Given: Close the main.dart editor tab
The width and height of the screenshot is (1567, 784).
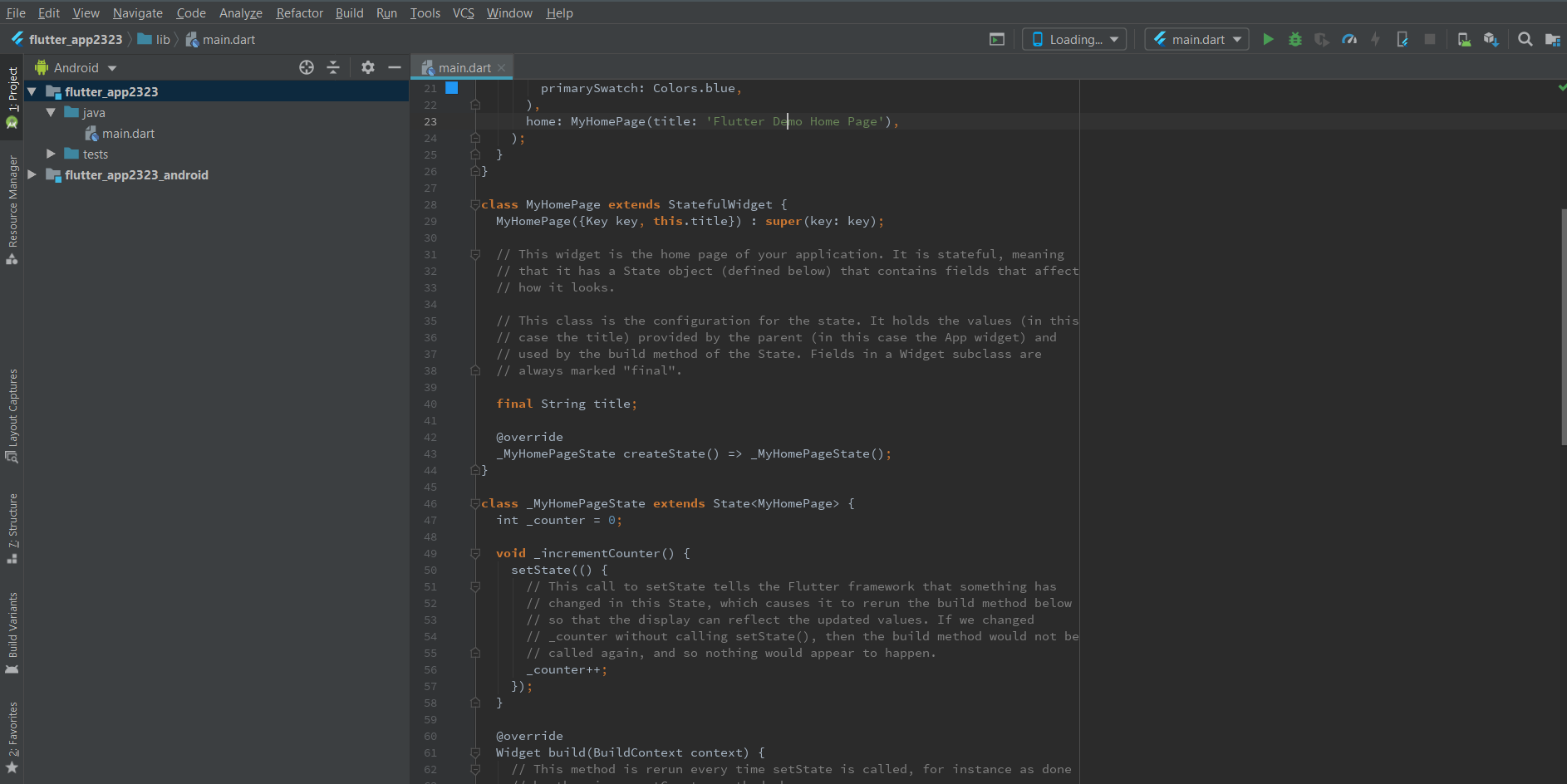Looking at the screenshot, I should coord(501,68).
